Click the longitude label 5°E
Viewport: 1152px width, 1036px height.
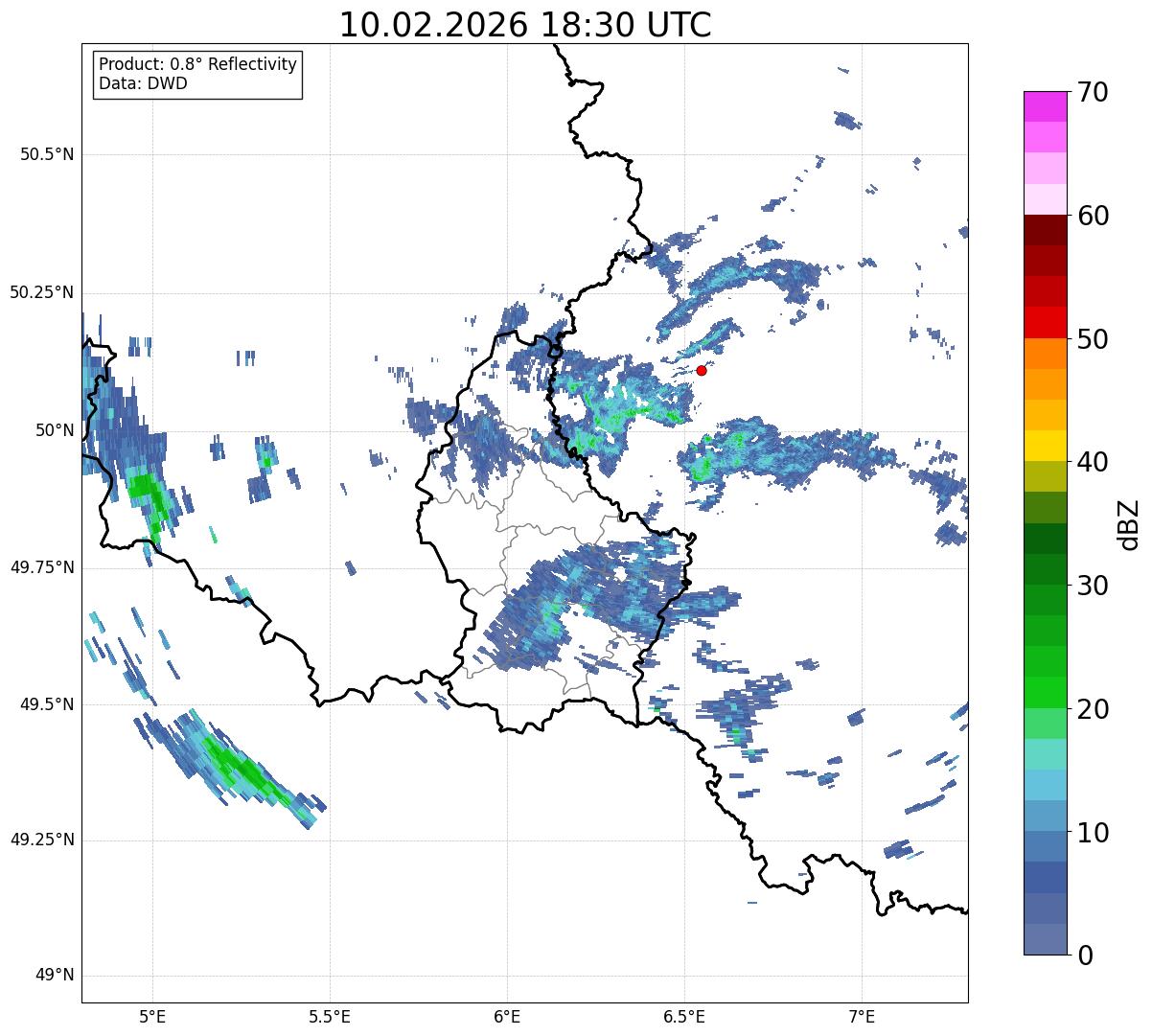152,1016
